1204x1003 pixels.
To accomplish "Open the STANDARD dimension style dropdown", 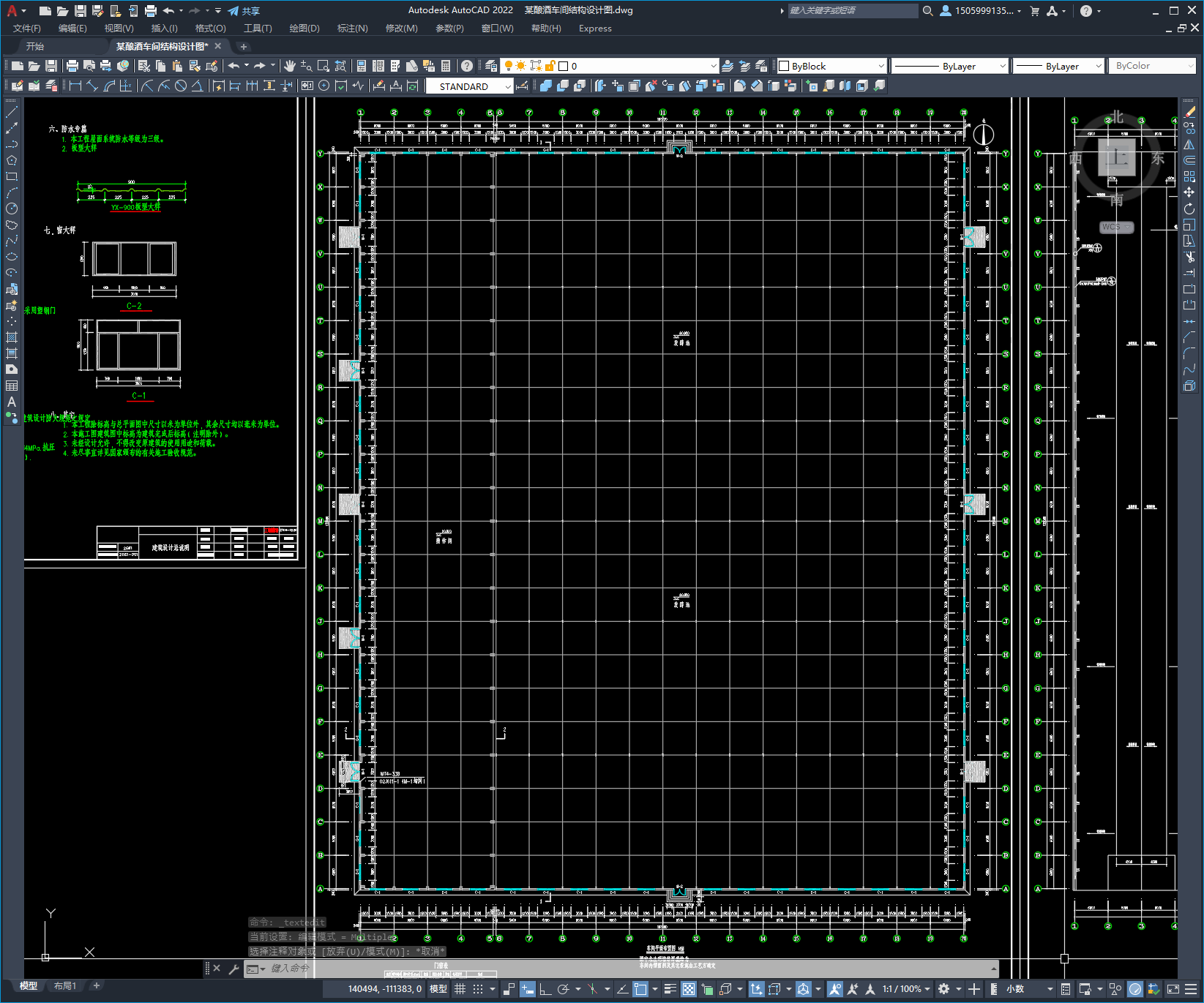I will pyautogui.click(x=470, y=86).
